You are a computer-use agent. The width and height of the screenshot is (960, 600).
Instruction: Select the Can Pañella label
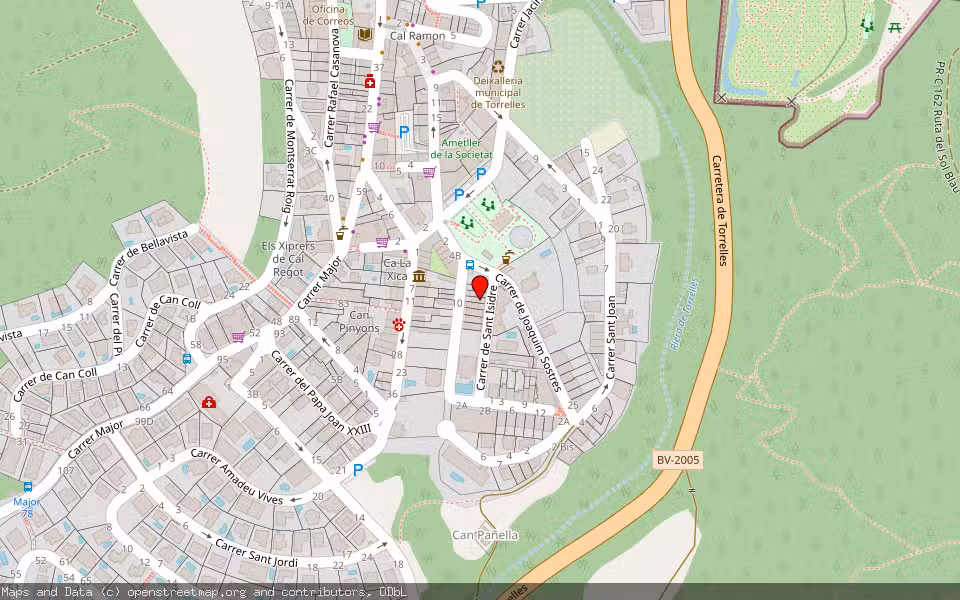pyautogui.click(x=485, y=535)
